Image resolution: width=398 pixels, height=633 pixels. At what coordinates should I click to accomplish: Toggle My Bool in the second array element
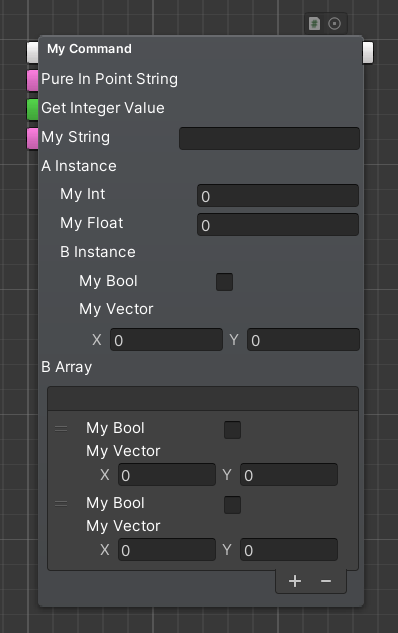click(x=233, y=505)
